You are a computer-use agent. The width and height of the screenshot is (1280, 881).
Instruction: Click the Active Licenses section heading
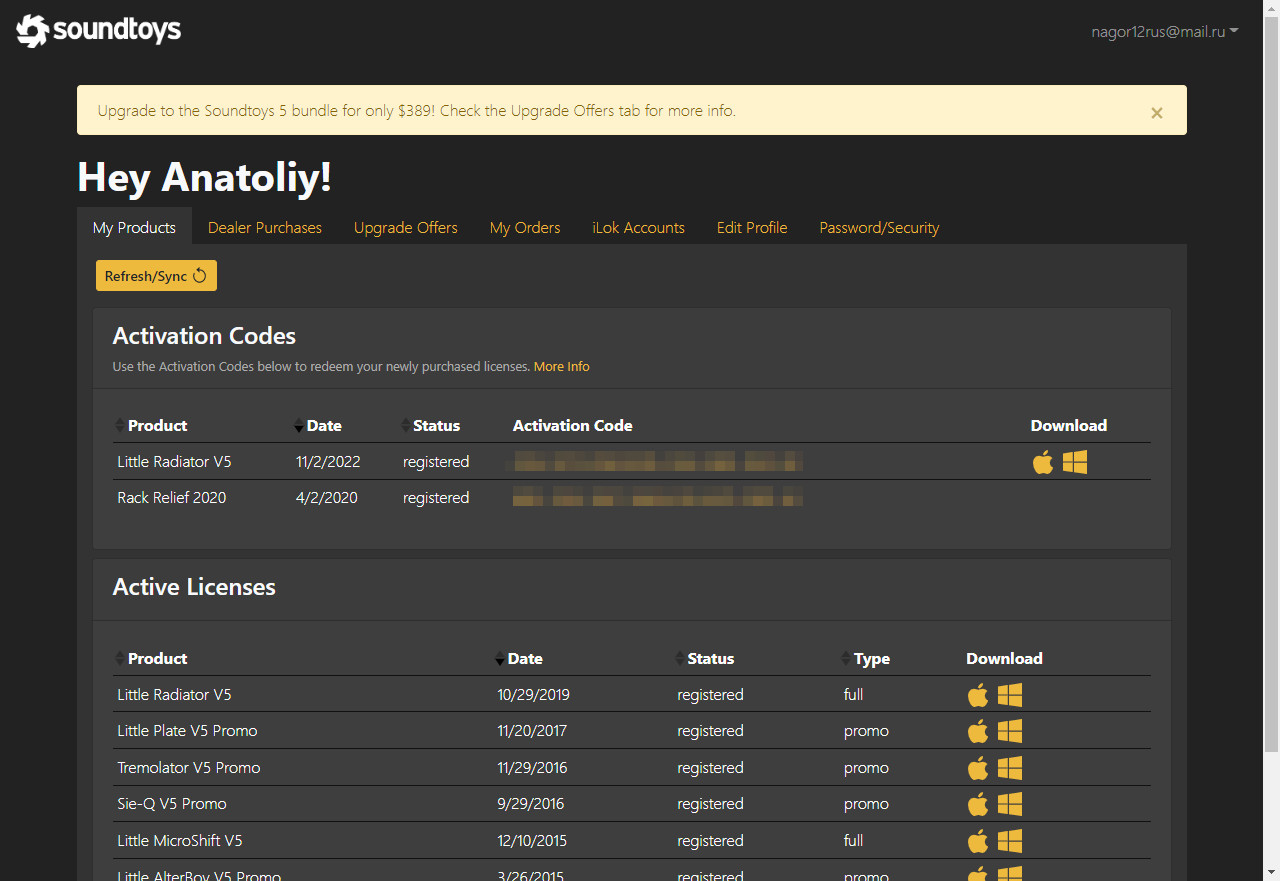(194, 587)
